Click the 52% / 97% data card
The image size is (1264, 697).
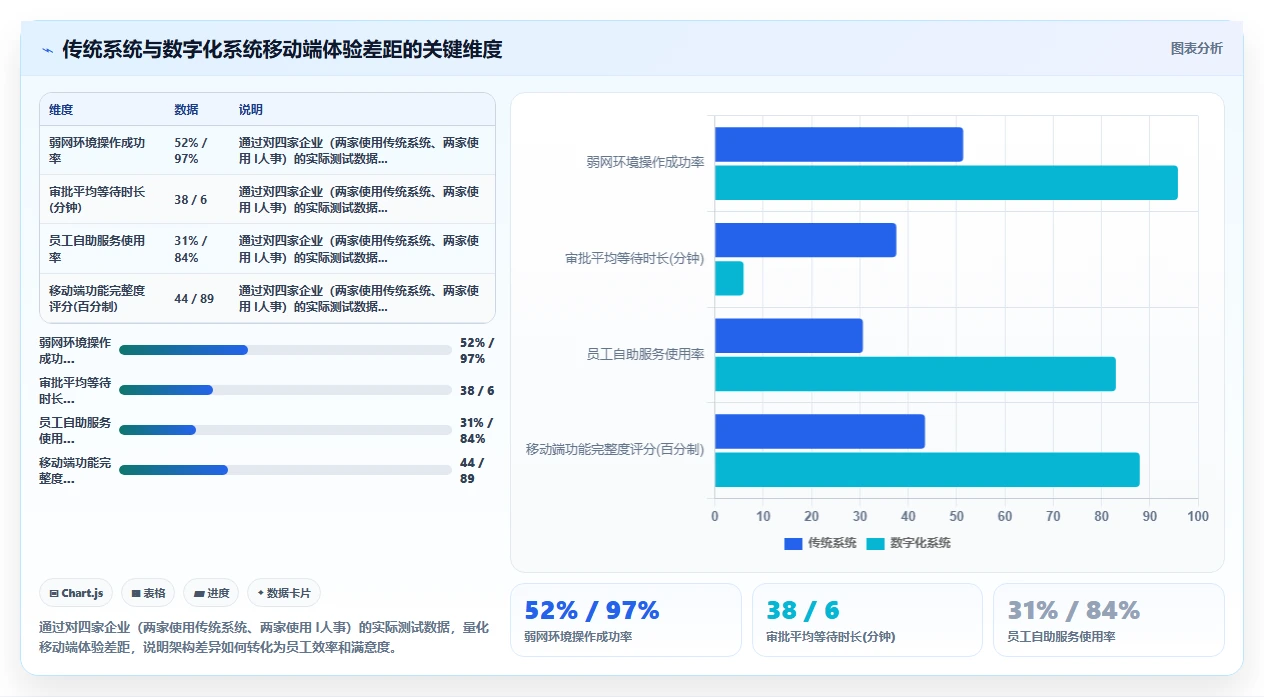626,620
